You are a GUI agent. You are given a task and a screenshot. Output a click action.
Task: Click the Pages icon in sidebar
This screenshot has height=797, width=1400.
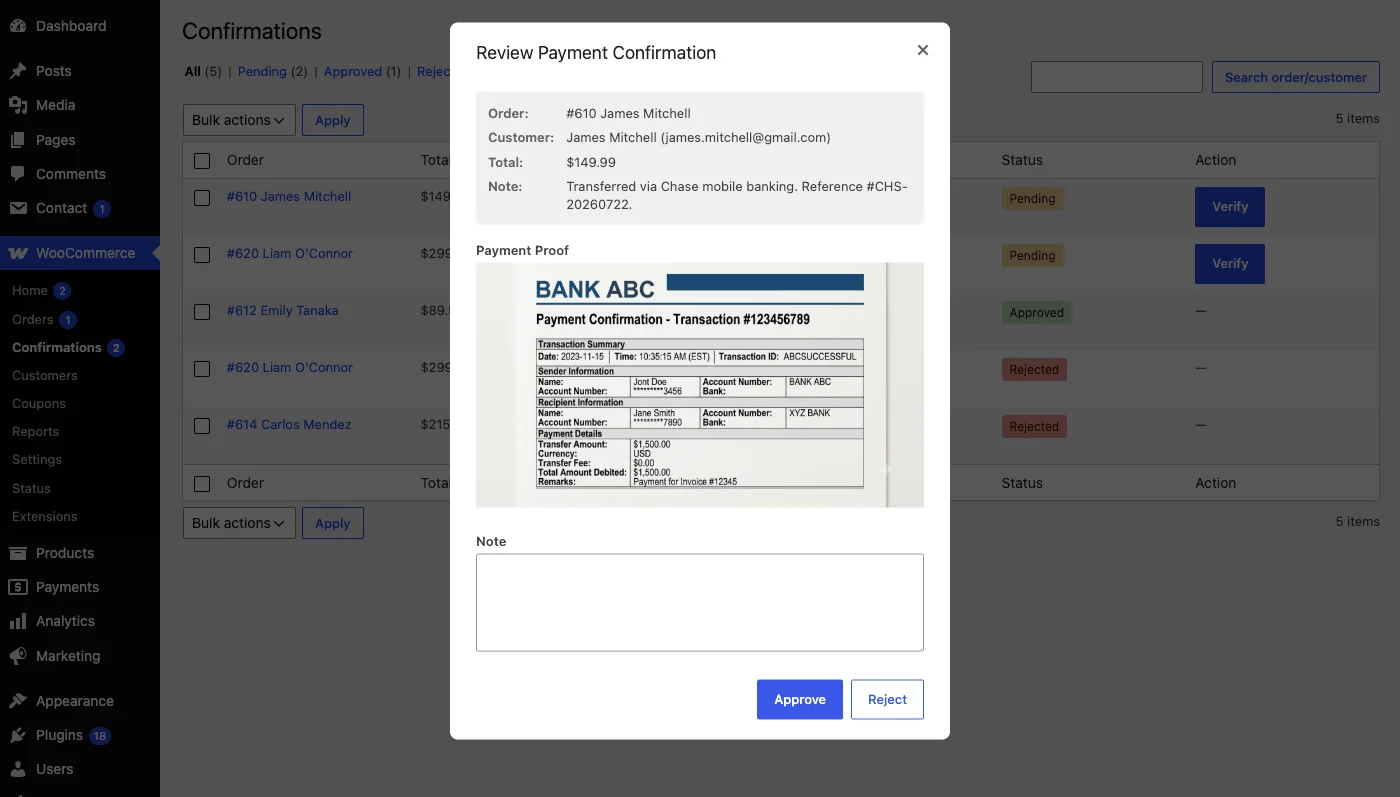click(18, 140)
